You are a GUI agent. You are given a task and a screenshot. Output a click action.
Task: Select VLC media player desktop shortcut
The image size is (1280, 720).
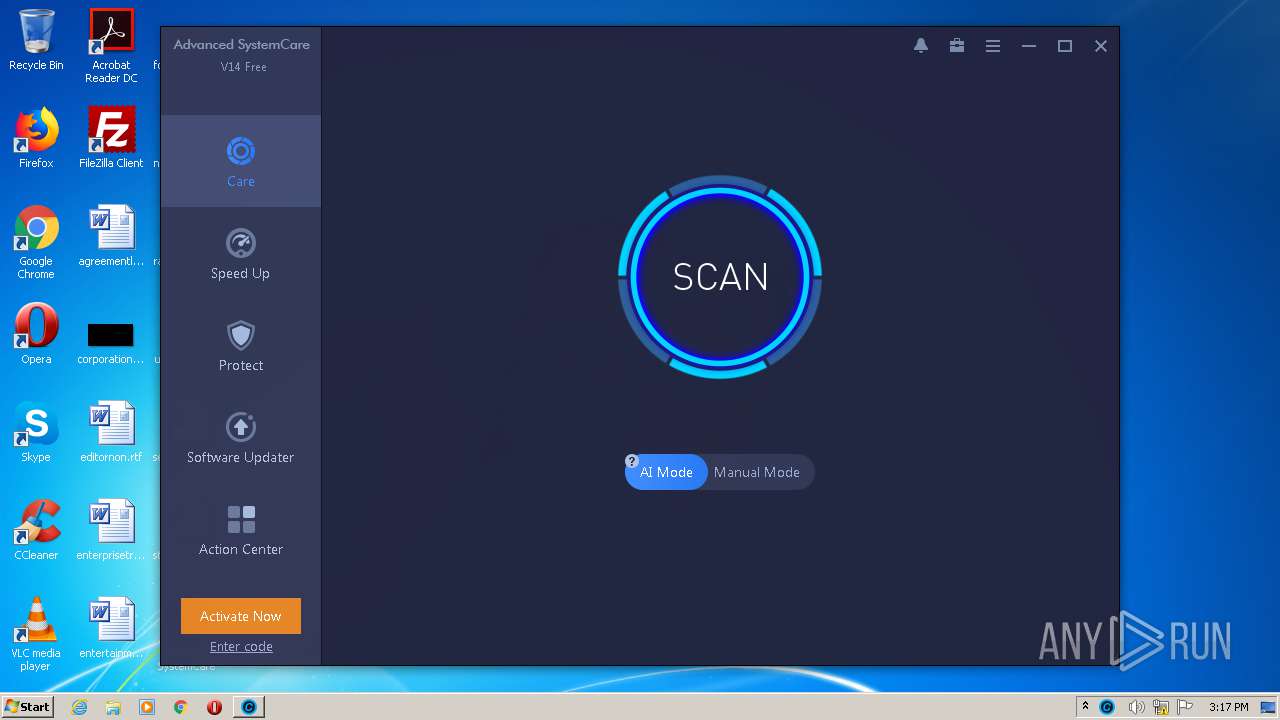pyautogui.click(x=36, y=634)
